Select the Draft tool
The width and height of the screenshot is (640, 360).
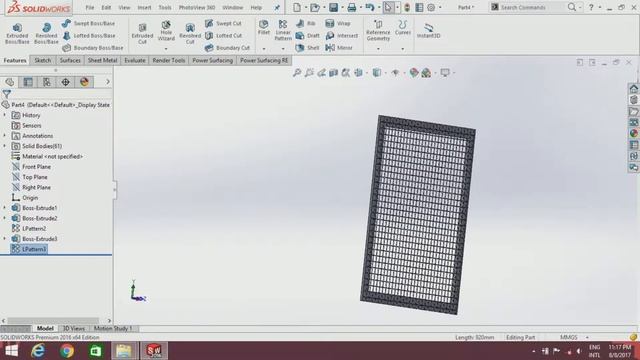point(307,36)
